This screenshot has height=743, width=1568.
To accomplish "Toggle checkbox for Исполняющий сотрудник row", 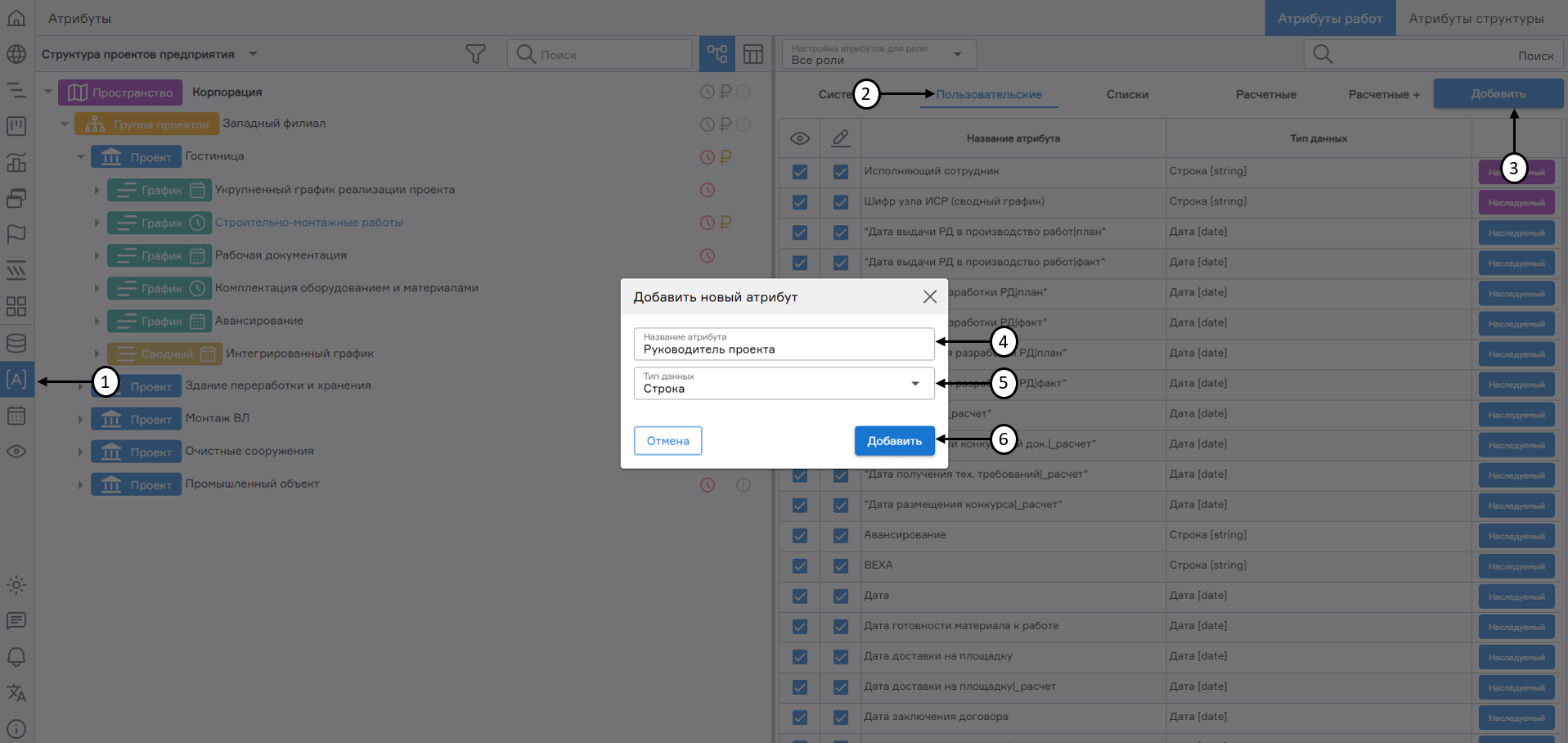I will [x=799, y=172].
